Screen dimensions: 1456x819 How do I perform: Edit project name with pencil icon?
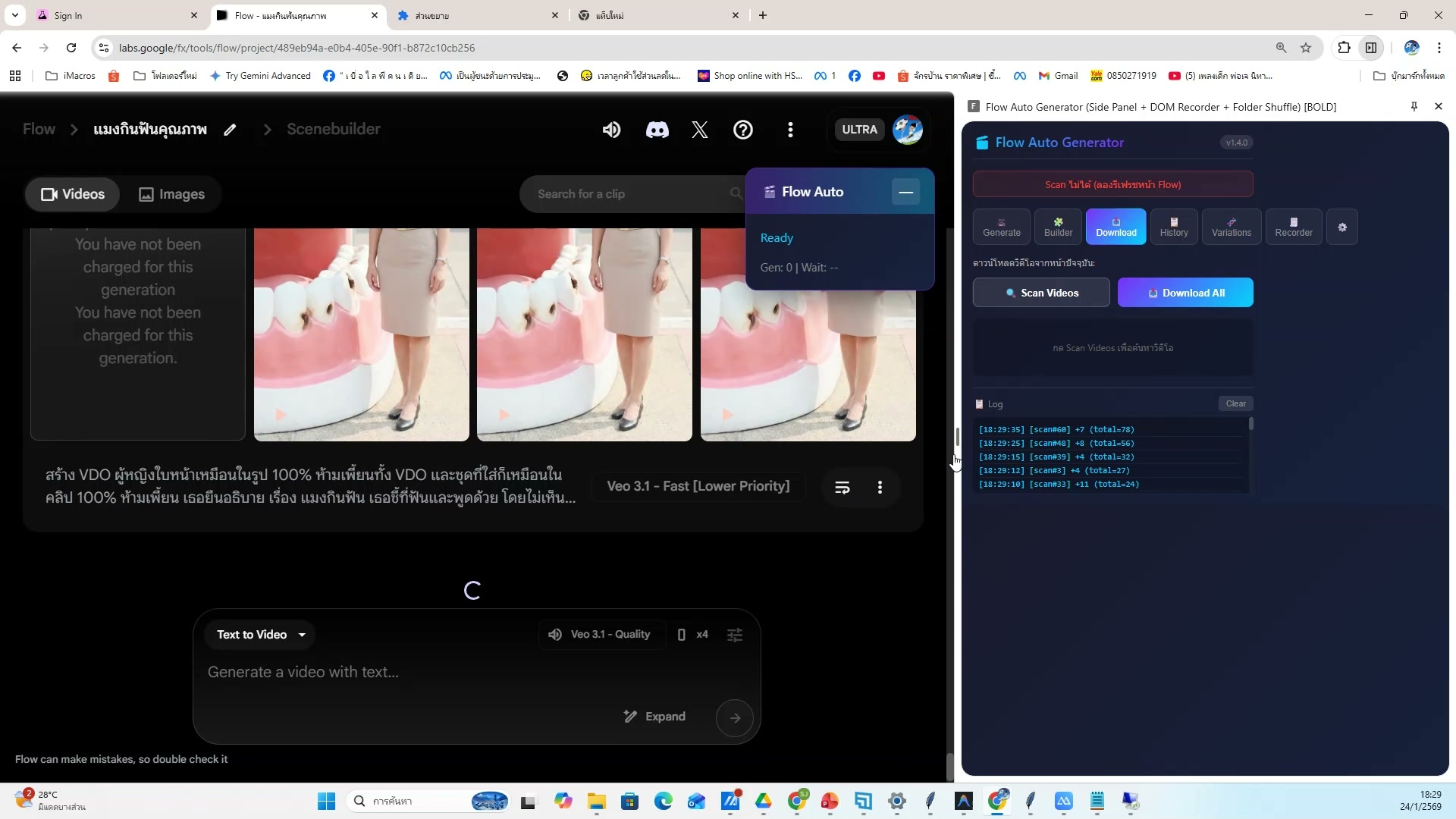point(230,130)
